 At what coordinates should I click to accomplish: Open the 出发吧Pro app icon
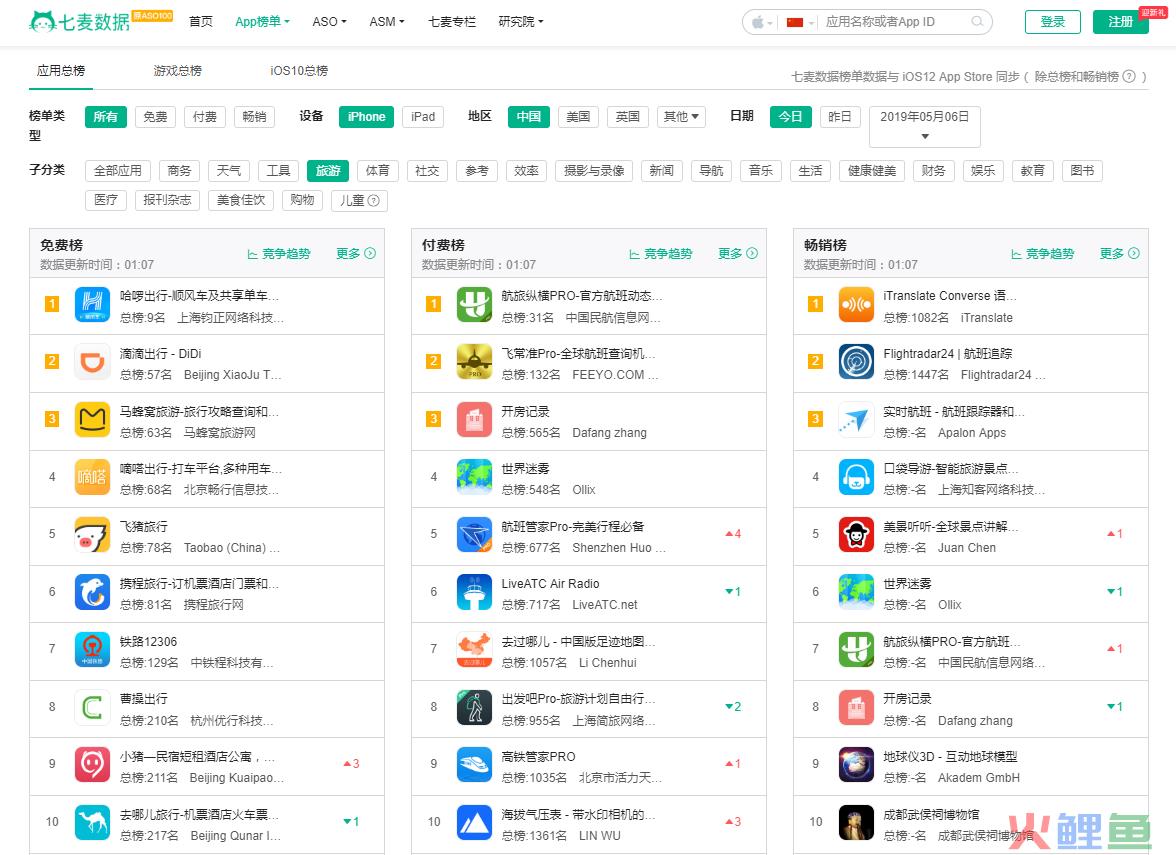474,707
